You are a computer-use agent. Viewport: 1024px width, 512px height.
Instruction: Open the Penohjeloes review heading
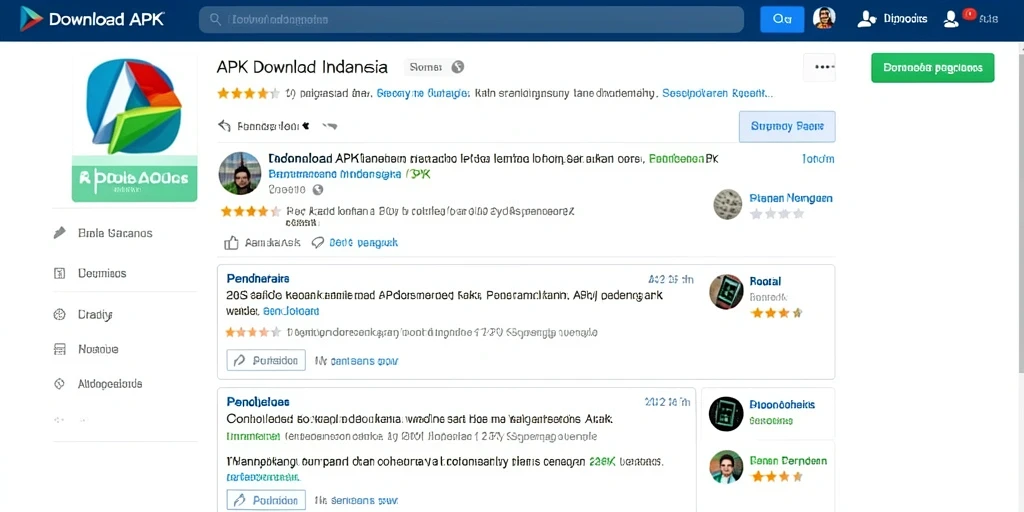(x=258, y=402)
